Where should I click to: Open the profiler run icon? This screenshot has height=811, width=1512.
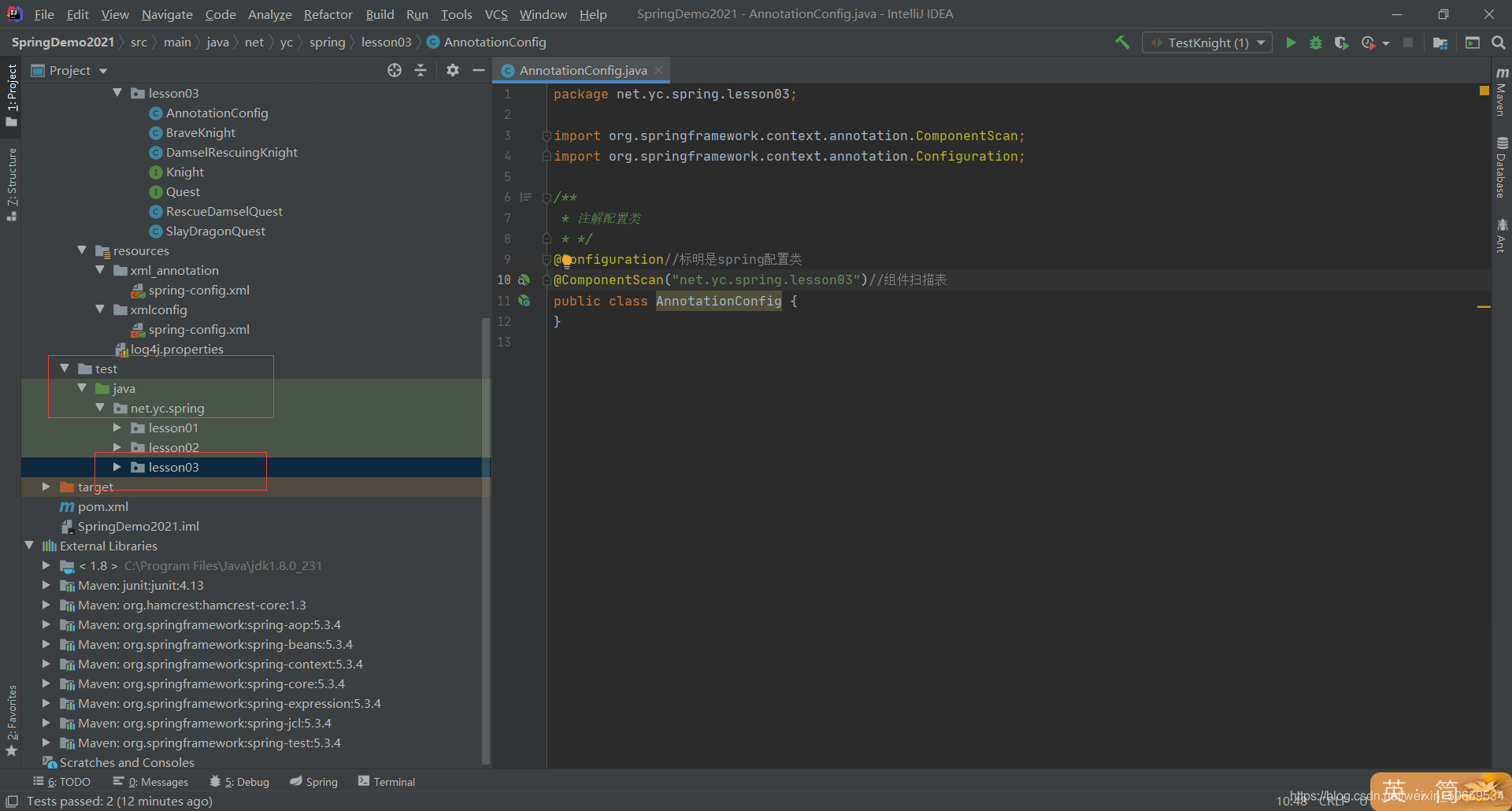1368,43
